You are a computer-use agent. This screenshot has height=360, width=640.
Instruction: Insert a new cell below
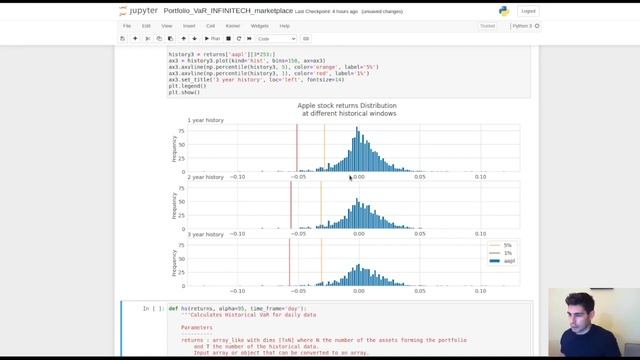pos(135,38)
